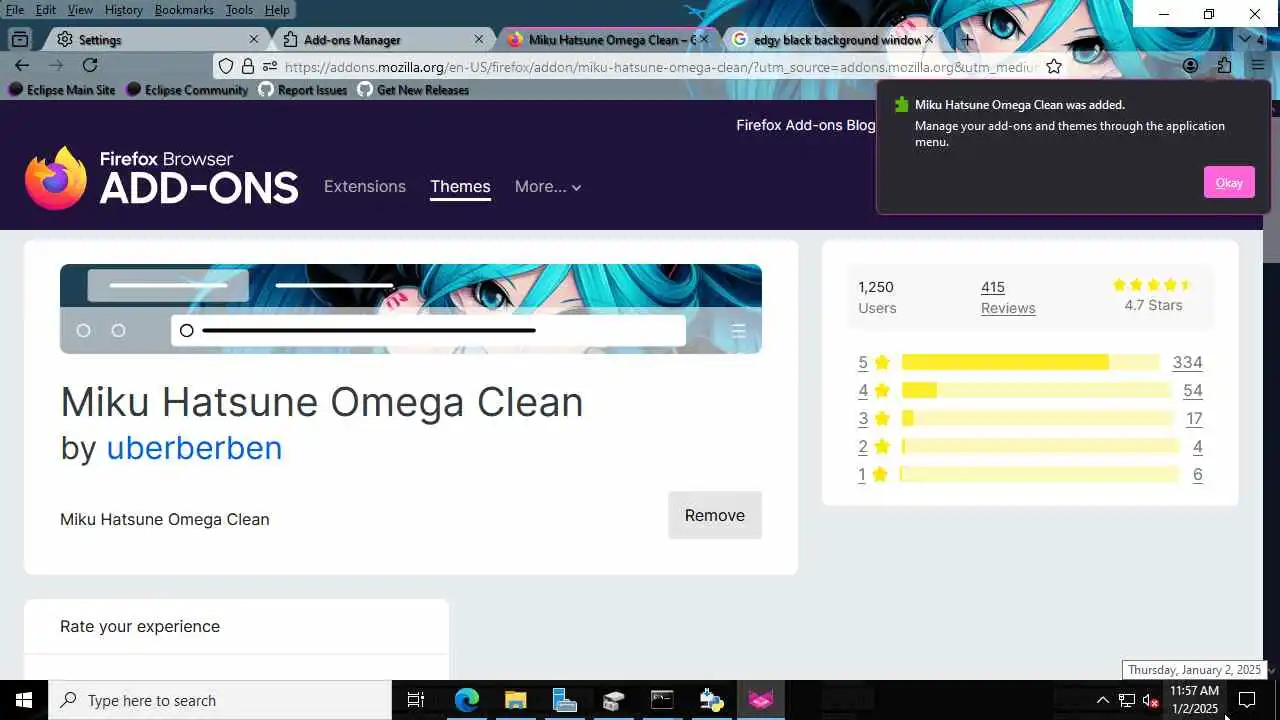The image size is (1280, 720).
Task: Open the Help menu
Action: (x=277, y=9)
